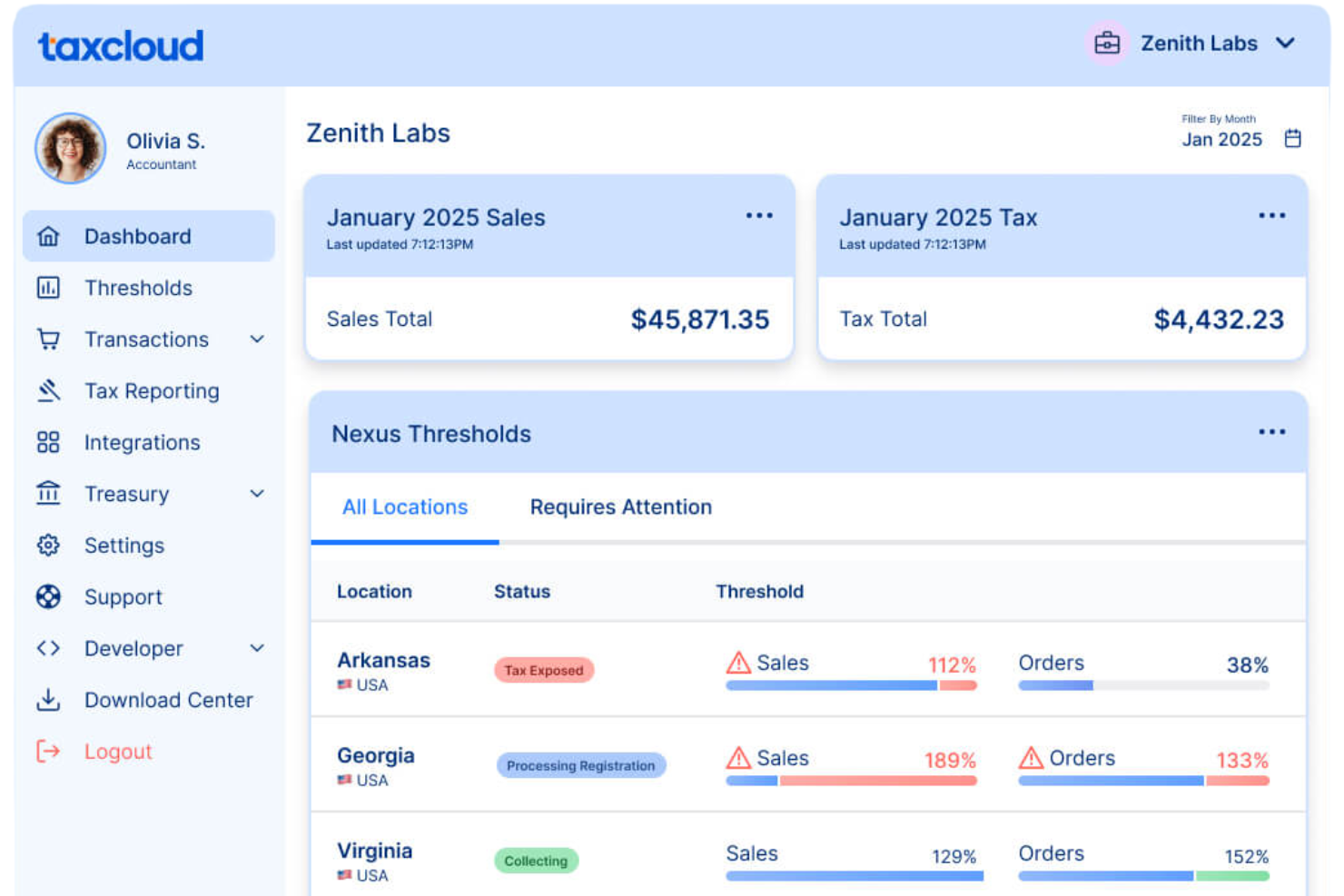Open Download Center link
Image resolution: width=1344 pixels, height=896 pixels.
169,700
